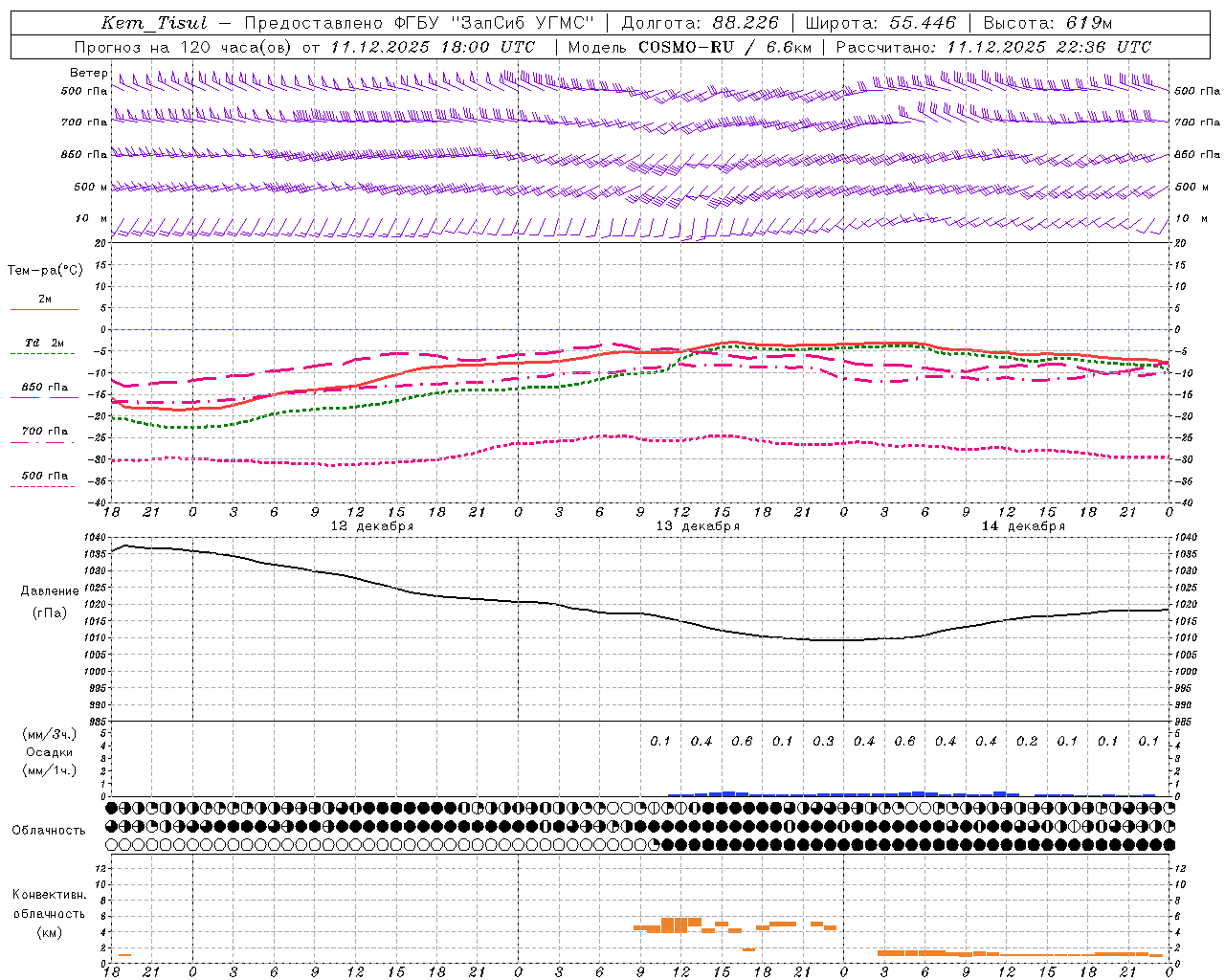The height and width of the screenshot is (980, 1225).
Task: Click the "13 декабря" date label
Action: coord(698,526)
